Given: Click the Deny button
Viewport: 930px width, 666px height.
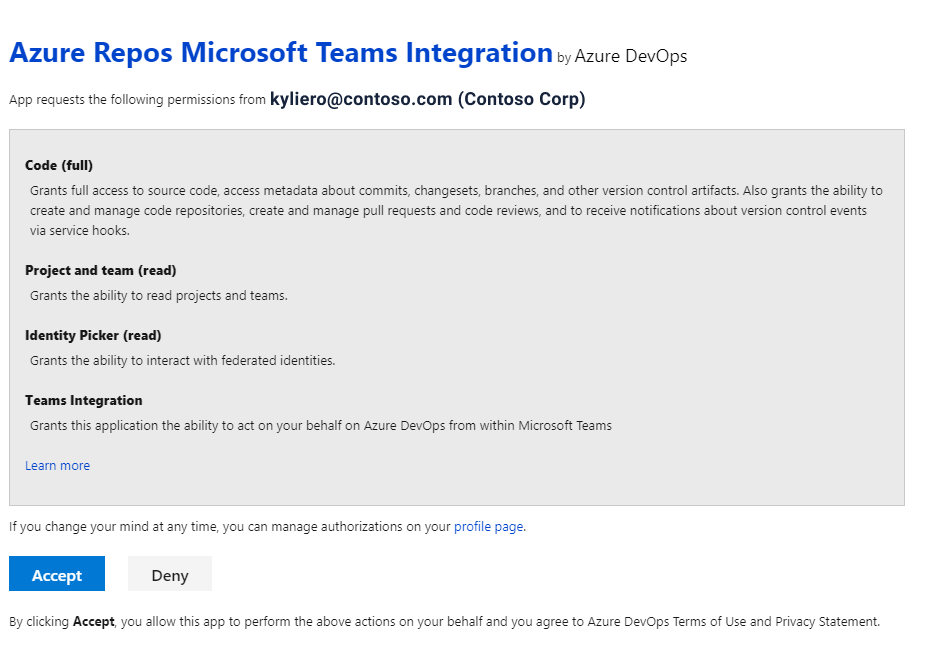Looking at the screenshot, I should 170,573.
